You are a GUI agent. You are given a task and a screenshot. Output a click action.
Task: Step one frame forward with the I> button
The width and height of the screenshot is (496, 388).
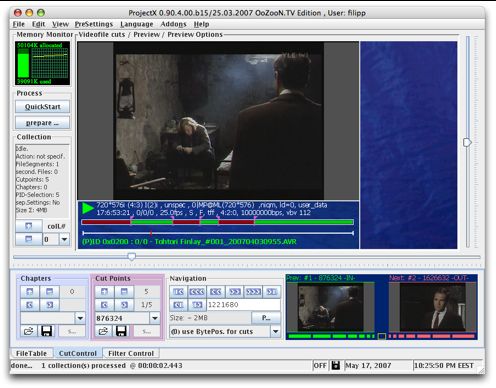coord(197,305)
